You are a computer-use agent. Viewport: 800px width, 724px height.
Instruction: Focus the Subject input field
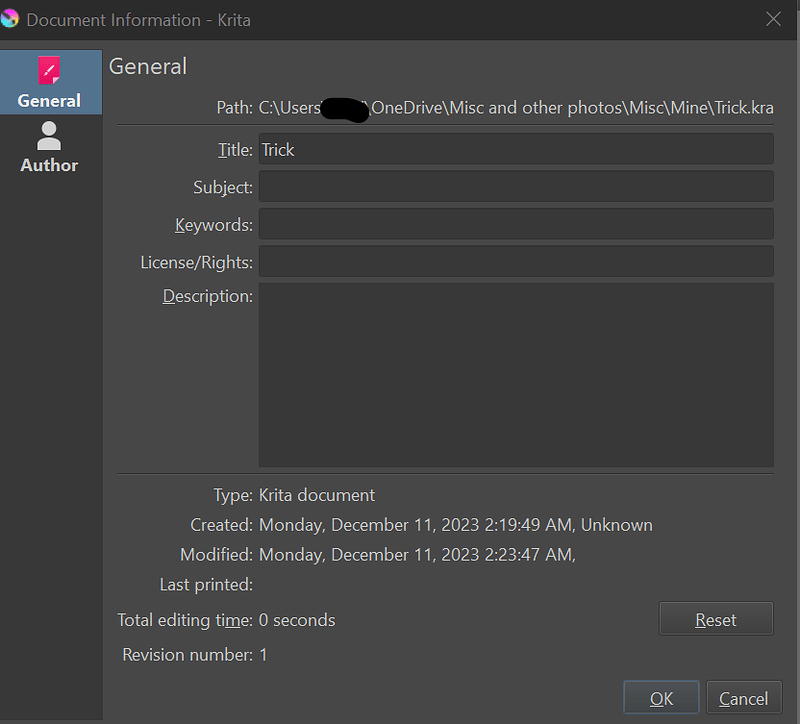pyautogui.click(x=516, y=186)
